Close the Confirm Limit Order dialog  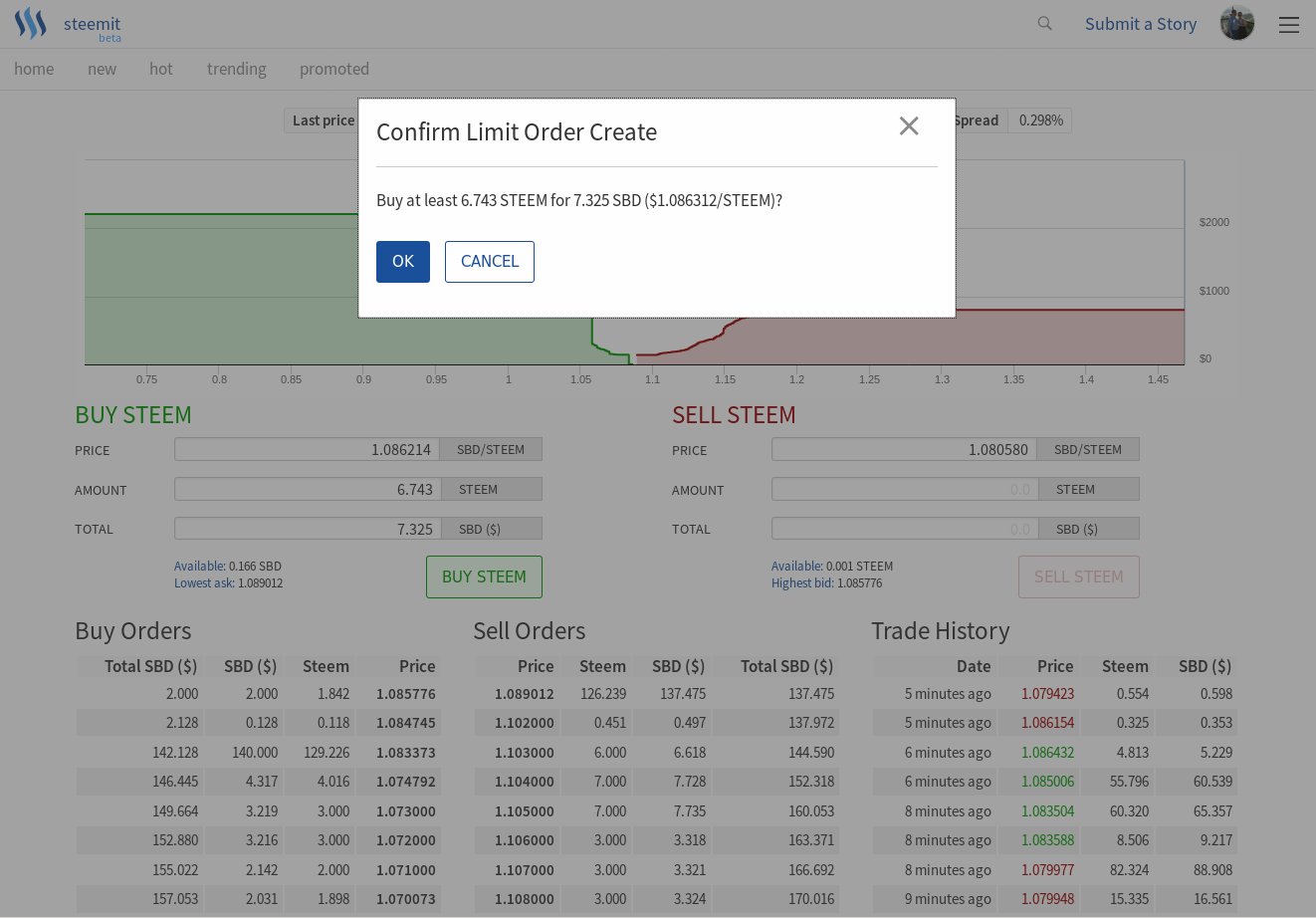[909, 125]
